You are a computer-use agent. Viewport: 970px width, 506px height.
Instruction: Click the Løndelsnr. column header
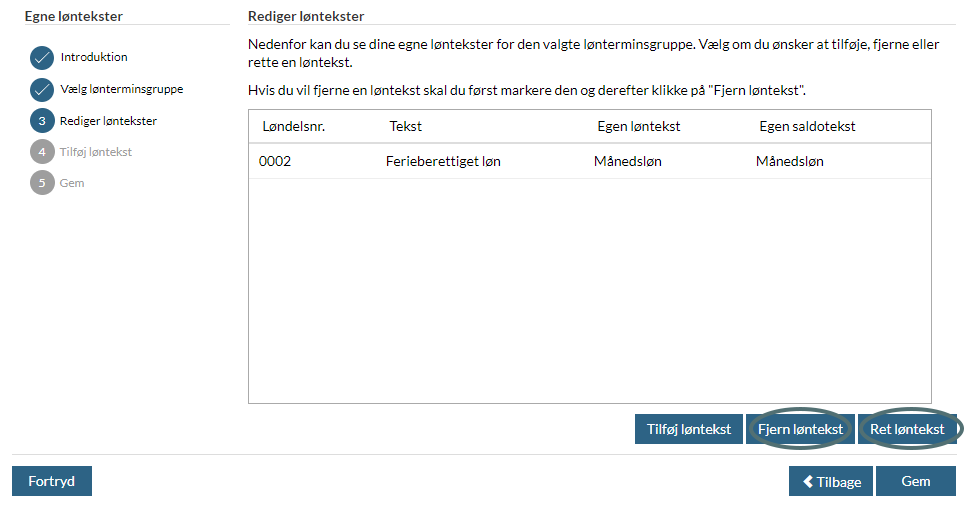[x=294, y=126]
